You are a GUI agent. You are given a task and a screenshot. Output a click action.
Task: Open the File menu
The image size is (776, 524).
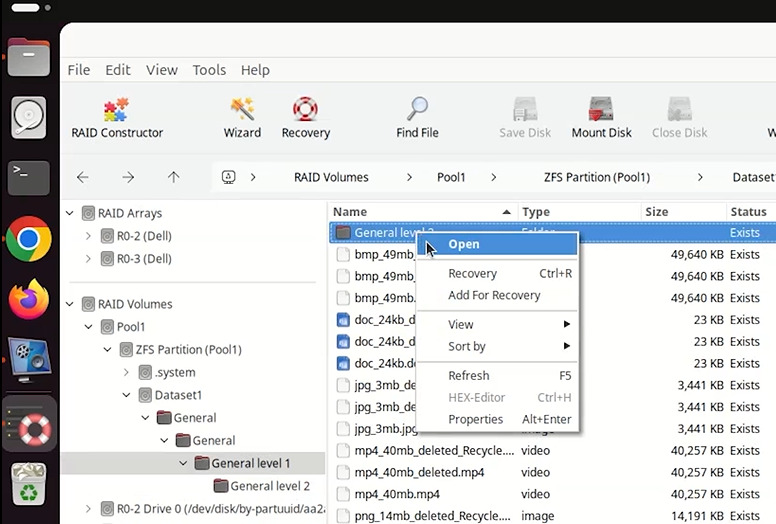[79, 70]
